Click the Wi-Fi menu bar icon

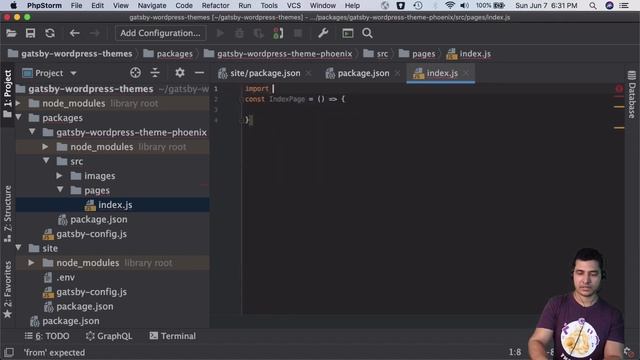449,5
